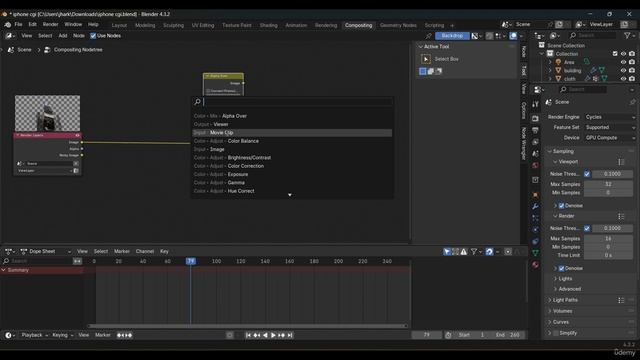Open the Render menu
640x360 pixels.
click(50, 24)
